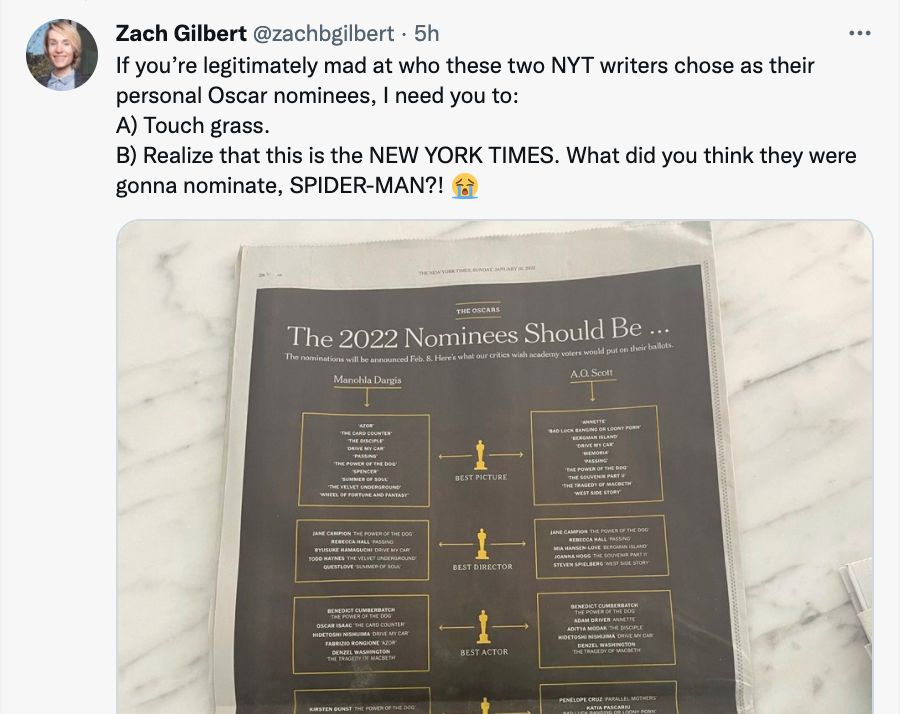Click the Best Actor Oscar statuette
Viewport: 904px width, 714px height.
point(483,630)
